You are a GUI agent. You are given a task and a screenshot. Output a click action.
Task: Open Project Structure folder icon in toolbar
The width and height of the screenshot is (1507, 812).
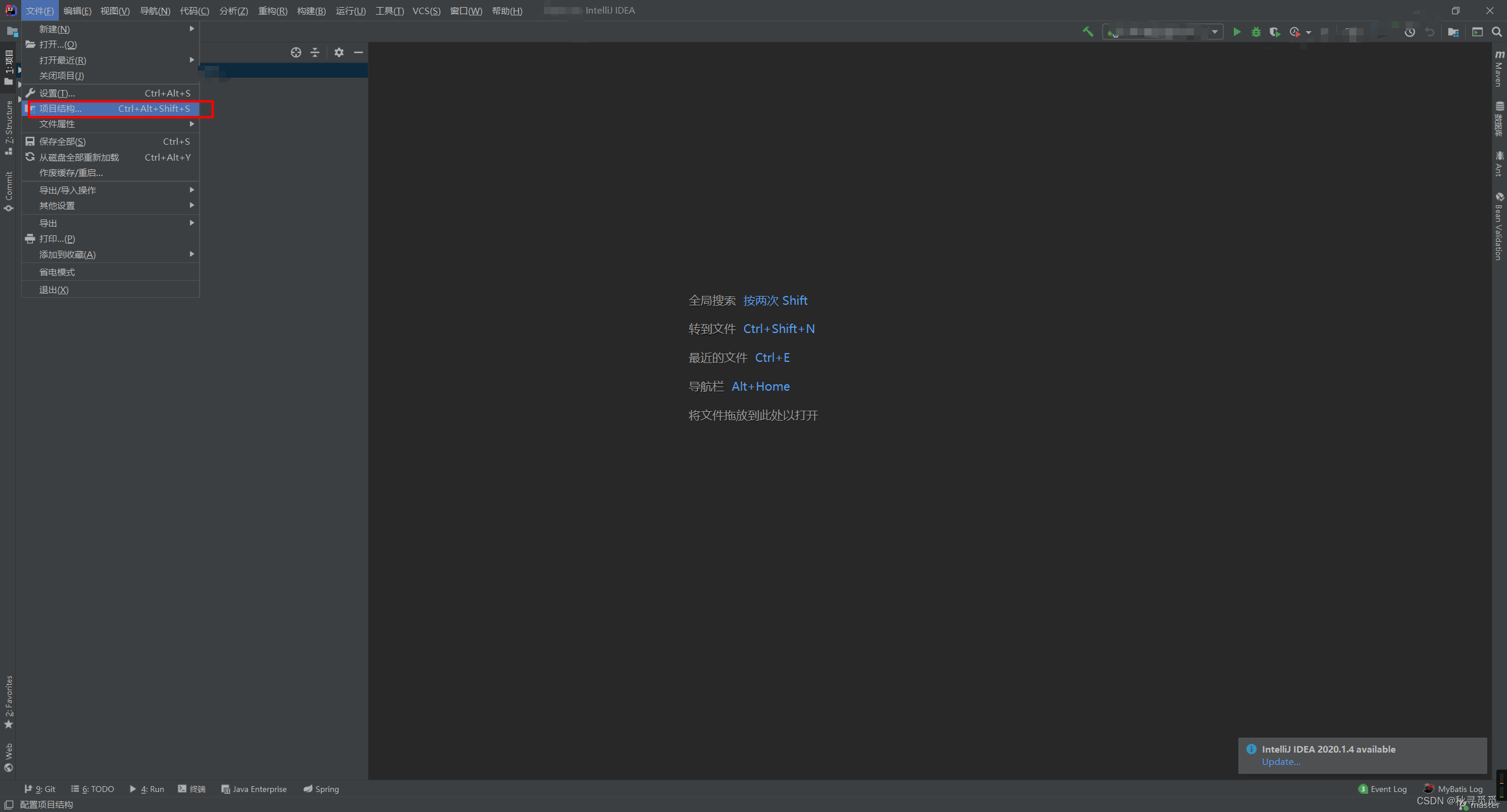coord(1453,32)
